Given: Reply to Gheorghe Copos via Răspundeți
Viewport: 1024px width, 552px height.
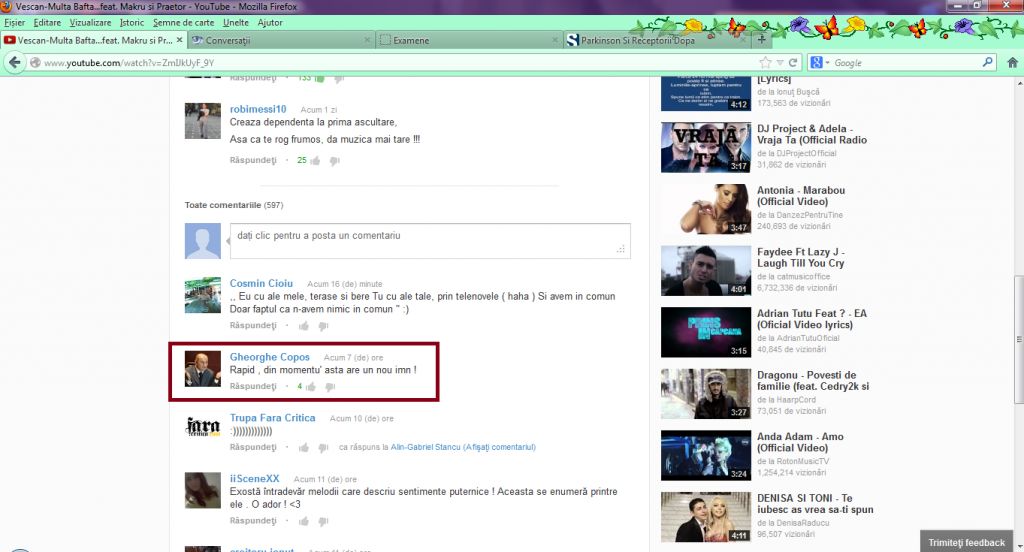Looking at the screenshot, I should pos(253,386).
